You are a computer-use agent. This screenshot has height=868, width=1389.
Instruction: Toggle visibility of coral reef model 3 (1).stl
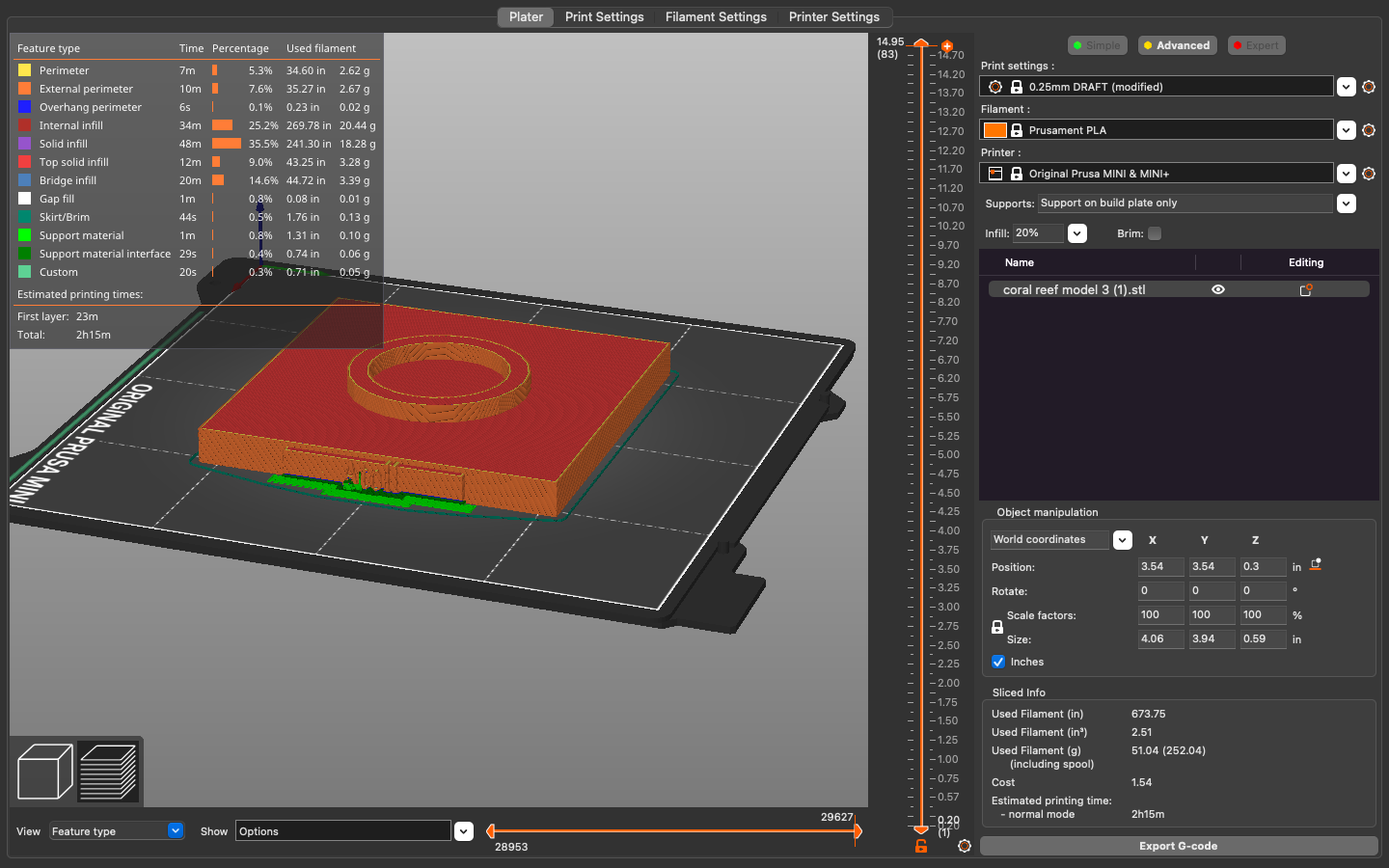pyautogui.click(x=1218, y=289)
